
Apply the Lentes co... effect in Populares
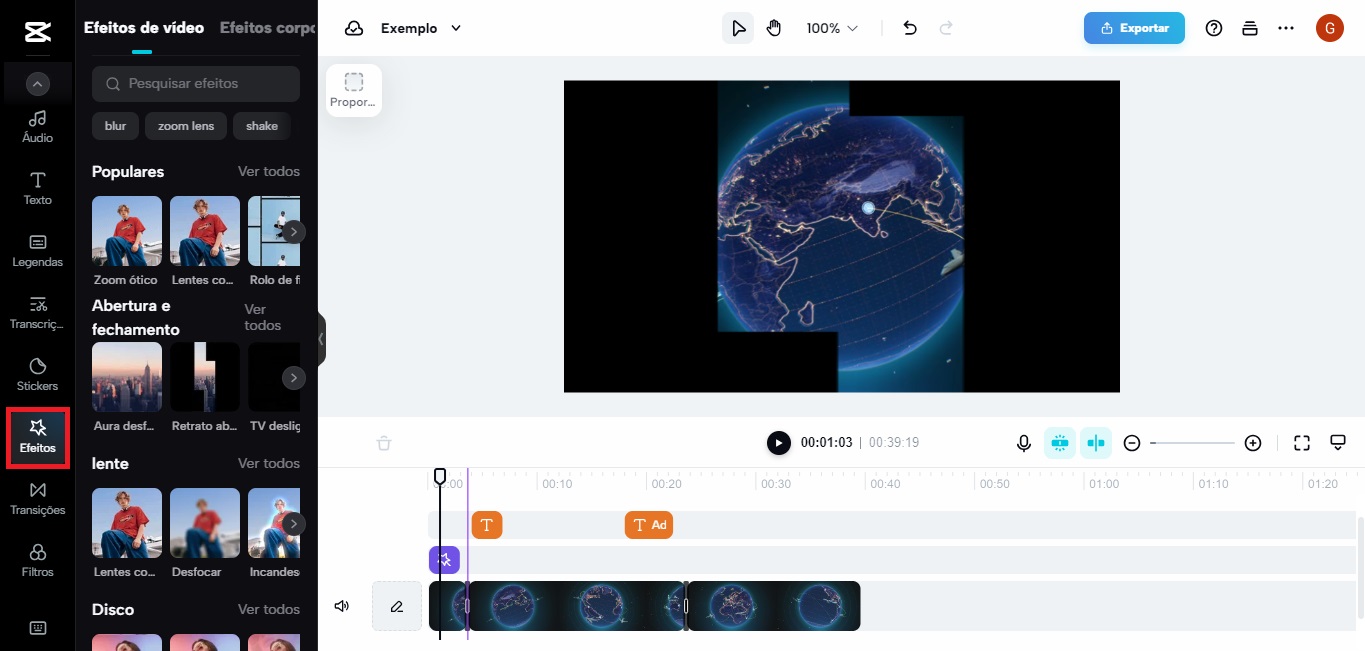[205, 231]
